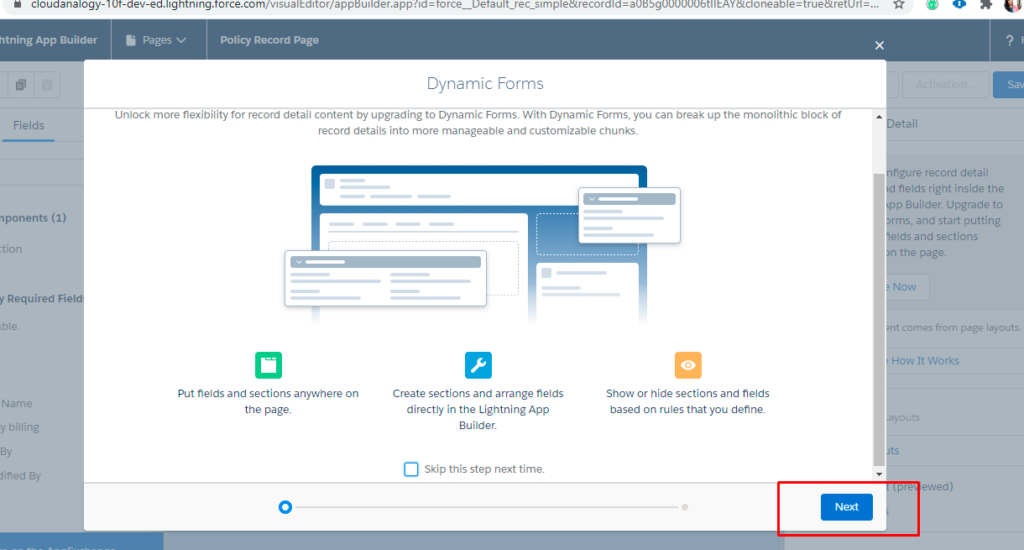
Task: Open the Pages dropdown menu
Action: coord(155,40)
